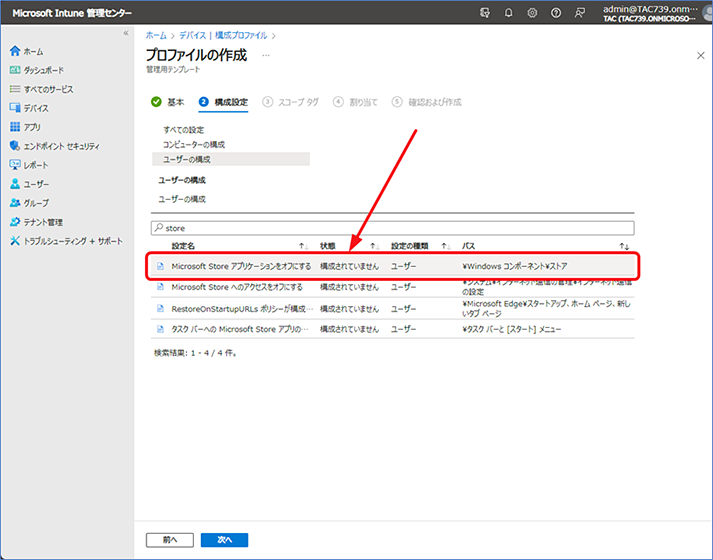Close the プロファイルの作成 pane with X
713x560 pixels.
pyautogui.click(x=700, y=55)
